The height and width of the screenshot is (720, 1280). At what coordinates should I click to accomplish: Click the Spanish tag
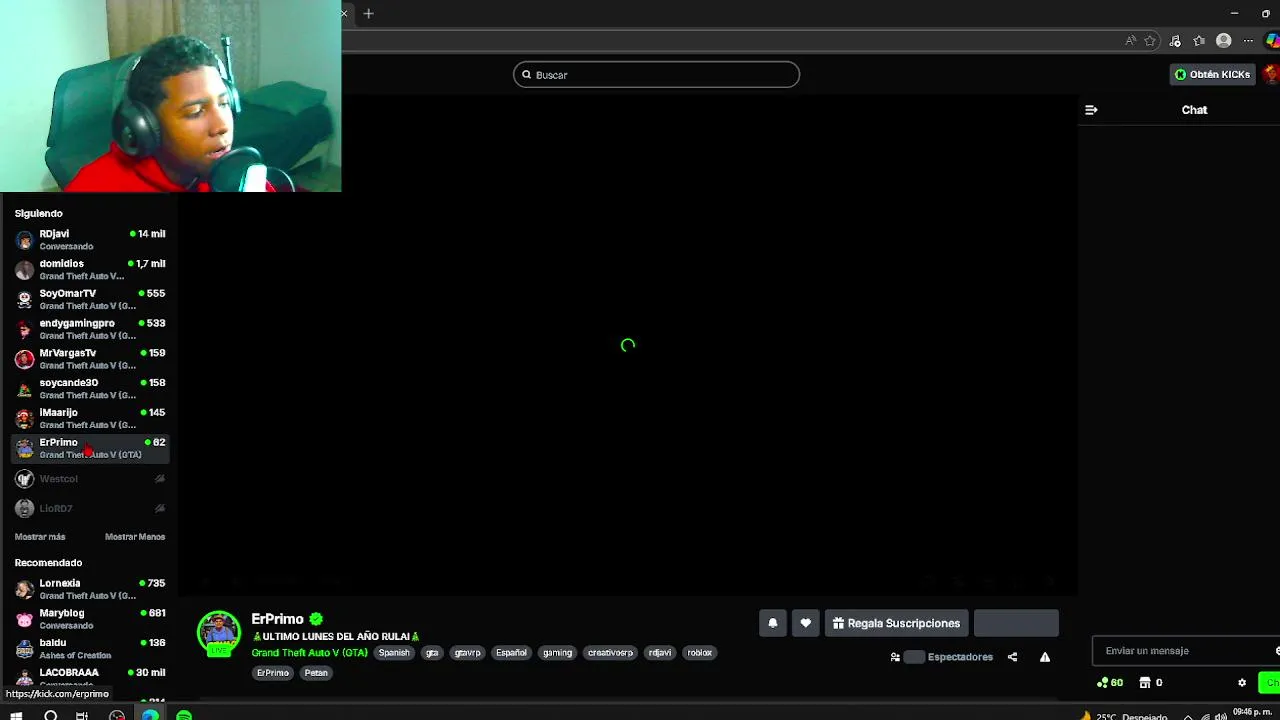(x=394, y=653)
